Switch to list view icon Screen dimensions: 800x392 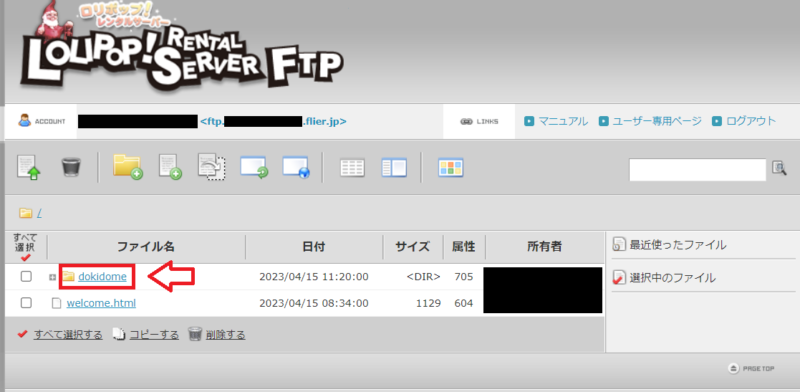pos(352,168)
